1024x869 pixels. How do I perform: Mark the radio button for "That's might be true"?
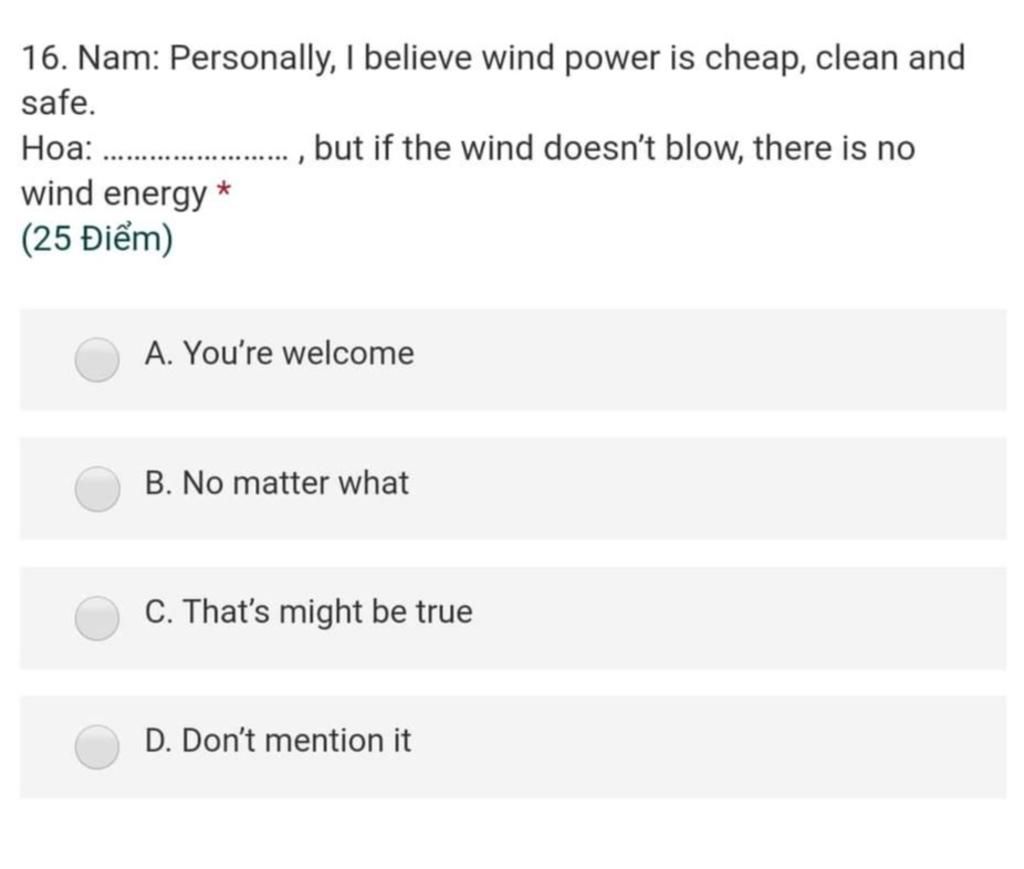(x=97, y=618)
